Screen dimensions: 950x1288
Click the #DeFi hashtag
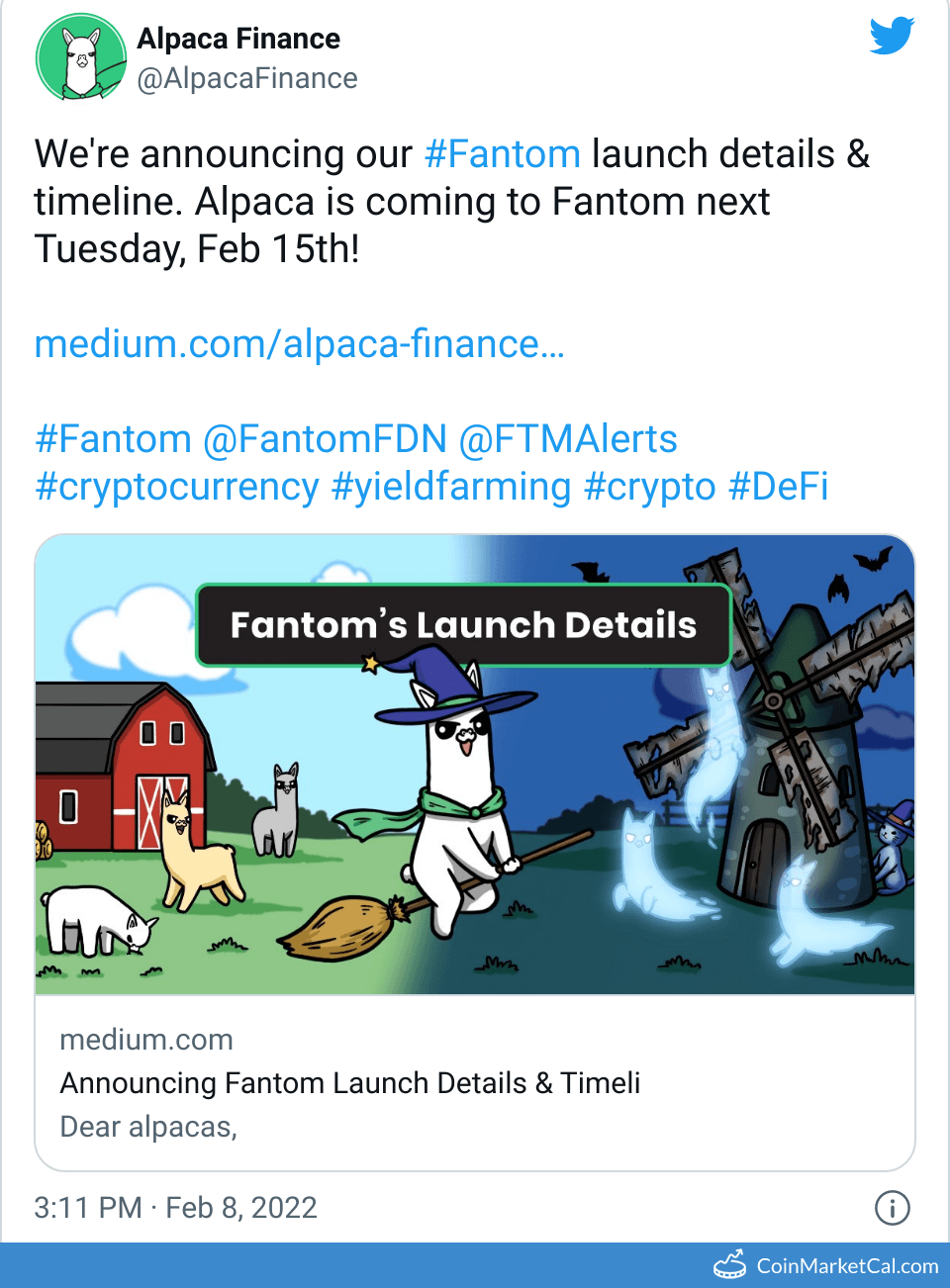coord(778,487)
